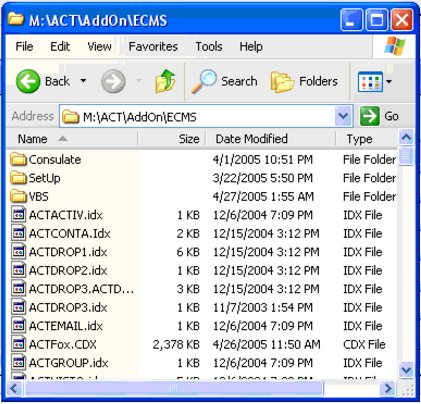Viewport: 421px width, 404px height.
Task: Click the ACTDROP3.ACTD... file icon
Action: pyautogui.click(x=18, y=289)
